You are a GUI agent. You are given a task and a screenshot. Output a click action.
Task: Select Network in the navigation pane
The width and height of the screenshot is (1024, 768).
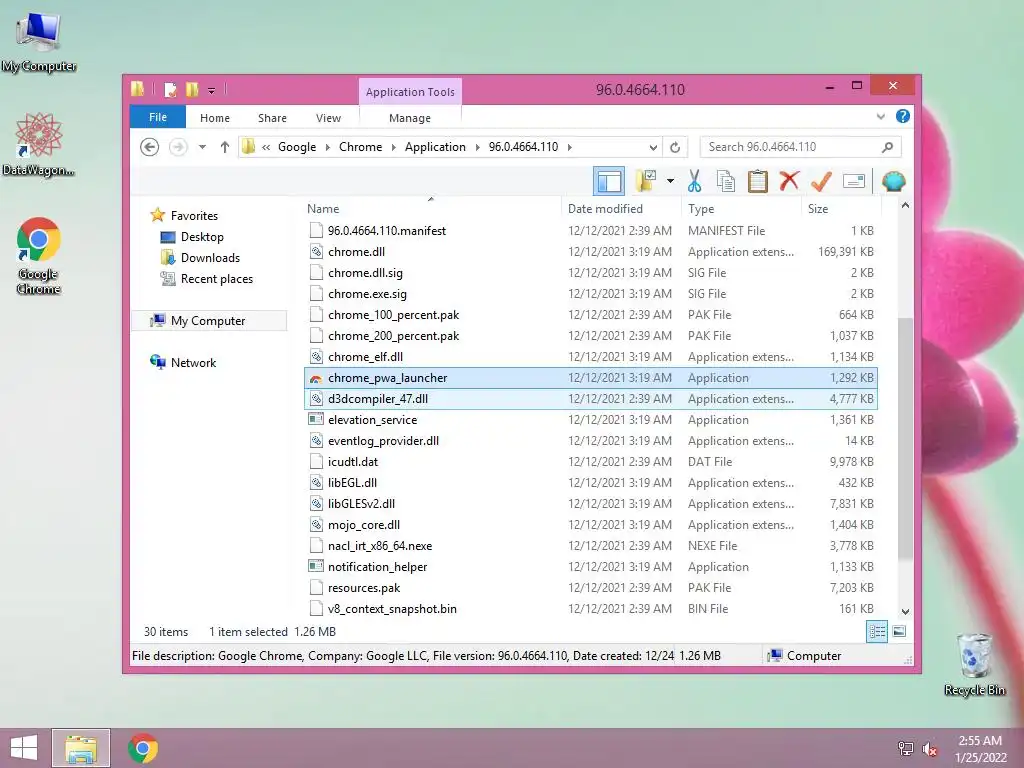(x=193, y=362)
